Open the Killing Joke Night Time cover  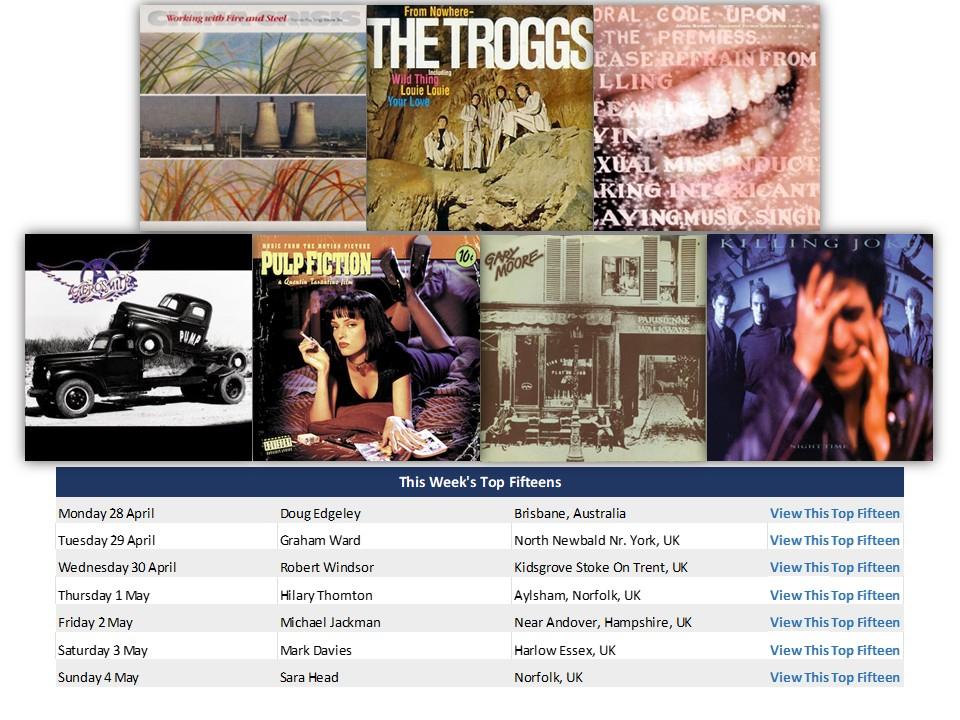[x=820, y=347]
